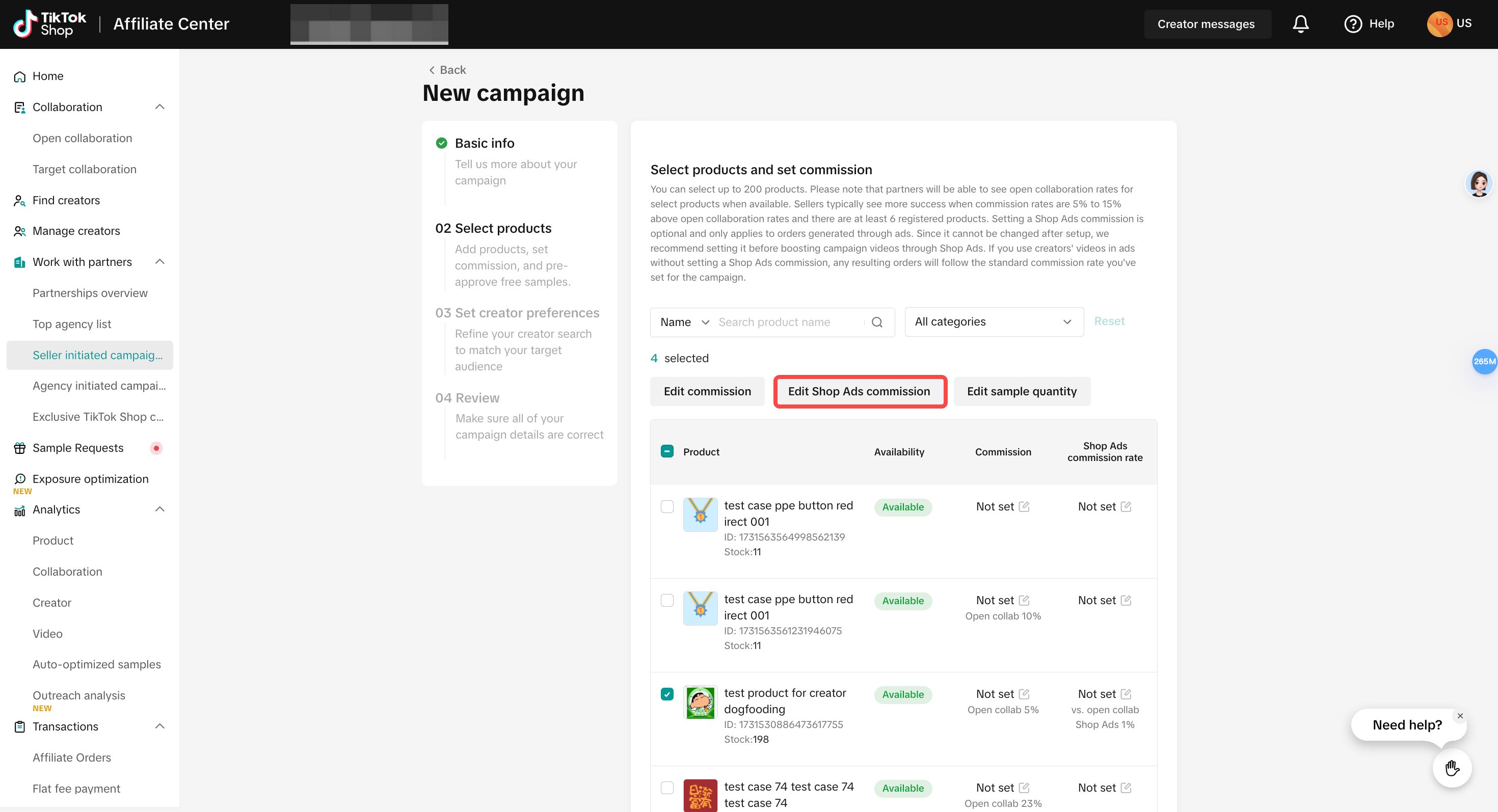Image resolution: width=1498 pixels, height=812 pixels.
Task: Open the All categories dropdown
Action: pos(993,321)
